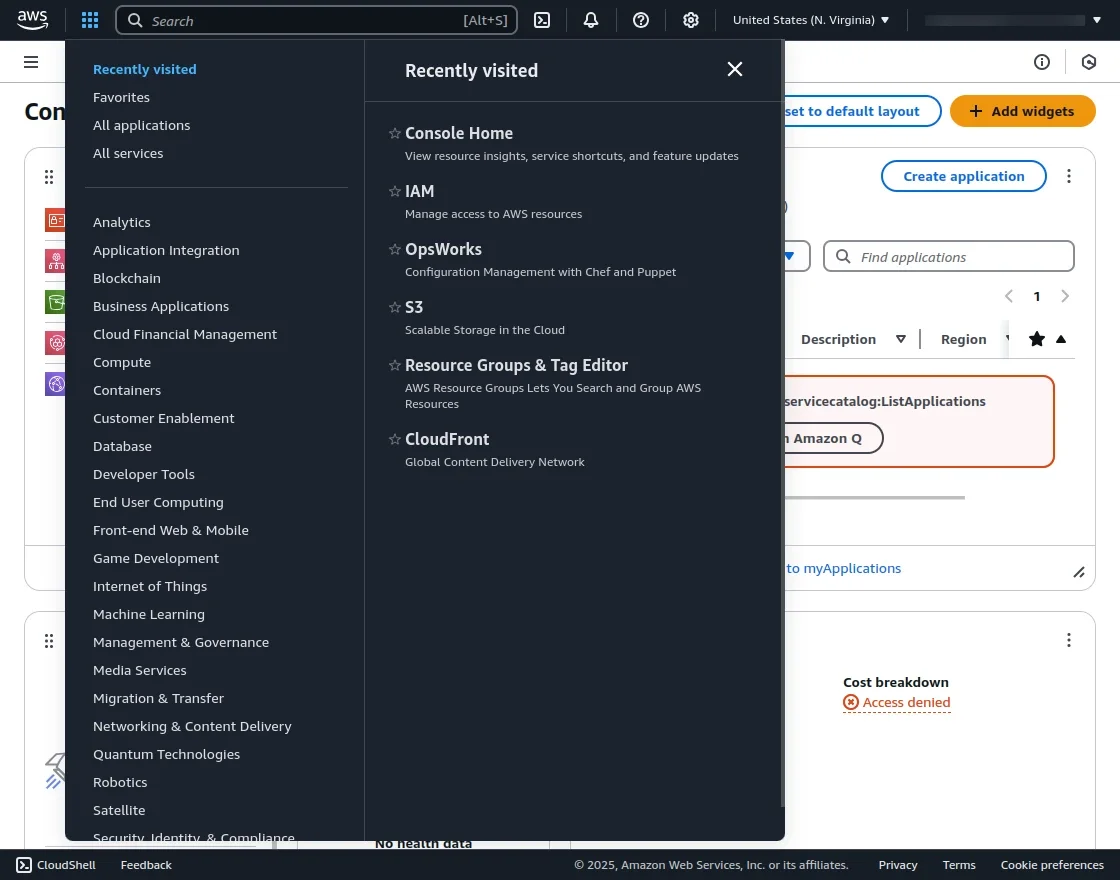Click the widget resize corner icon

[1079, 572]
